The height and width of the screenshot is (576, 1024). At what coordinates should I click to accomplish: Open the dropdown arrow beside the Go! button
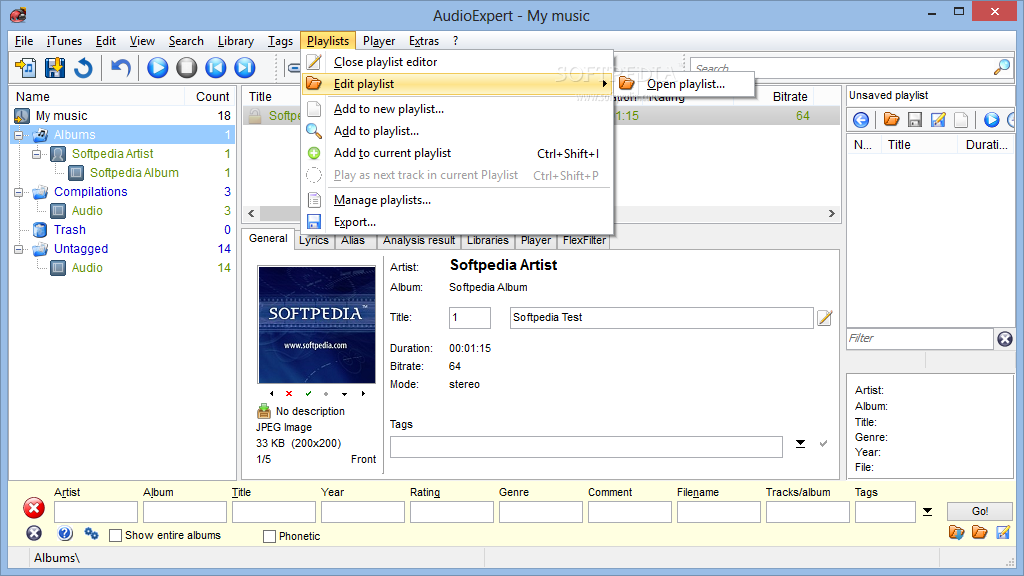(927, 511)
